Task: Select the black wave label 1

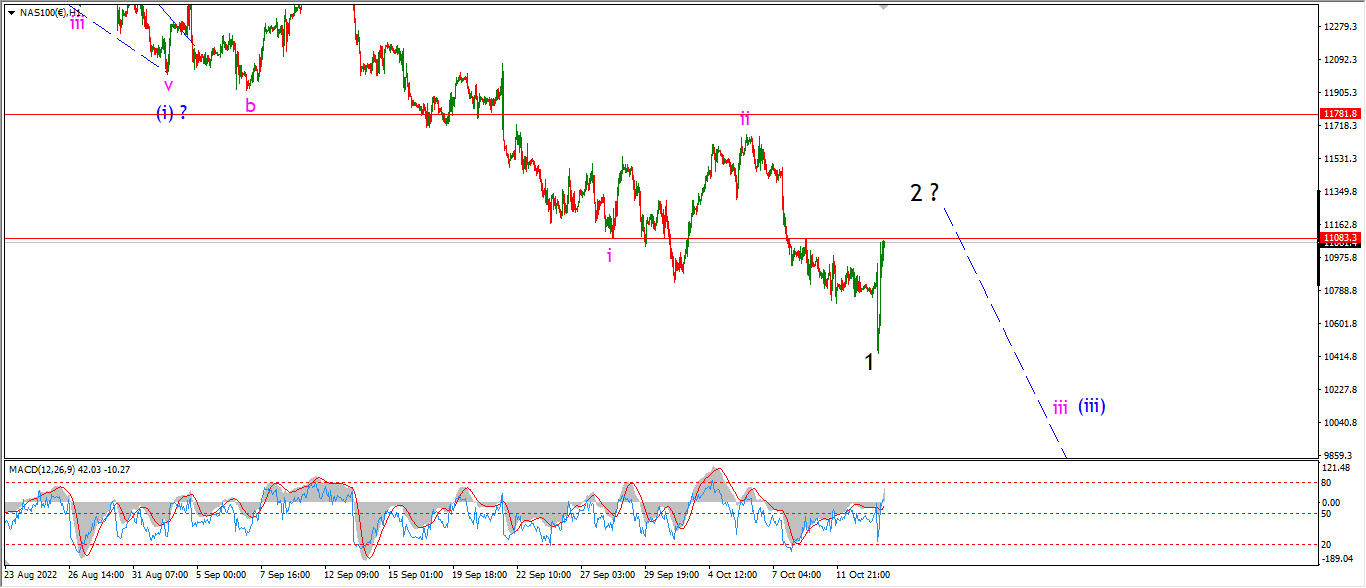Action: (870, 362)
